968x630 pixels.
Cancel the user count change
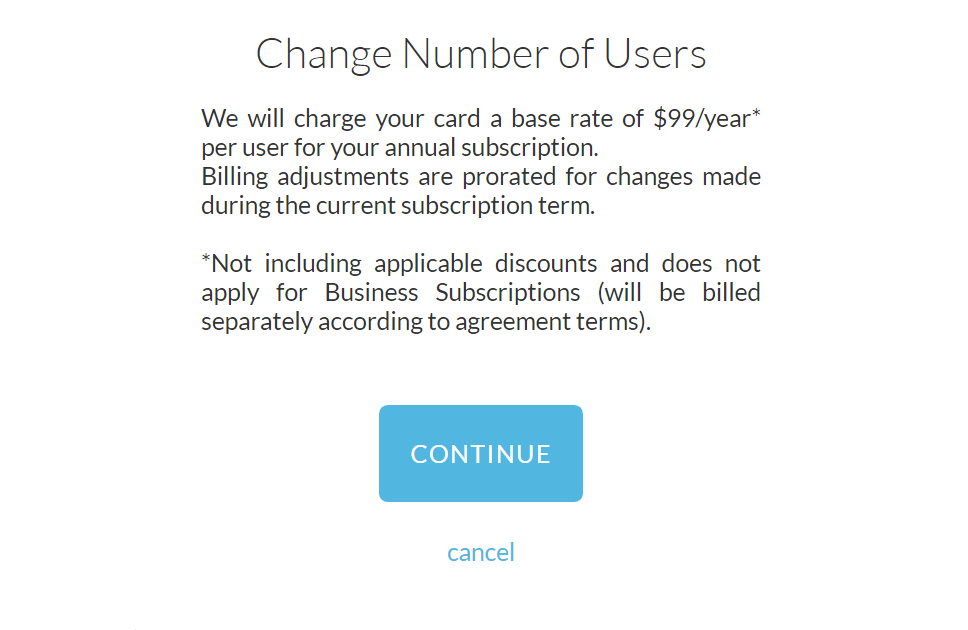480,552
